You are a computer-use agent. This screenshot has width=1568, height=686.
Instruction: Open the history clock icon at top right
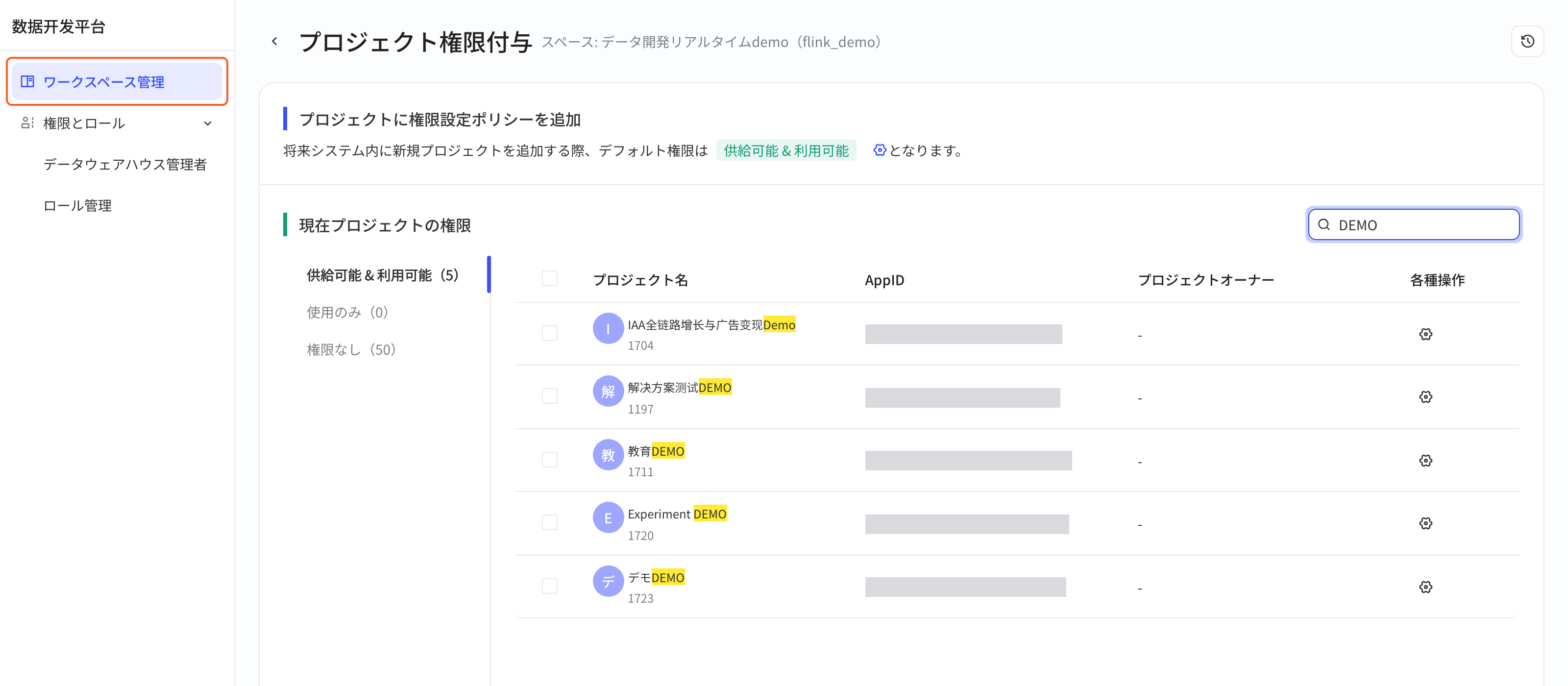click(x=1527, y=41)
